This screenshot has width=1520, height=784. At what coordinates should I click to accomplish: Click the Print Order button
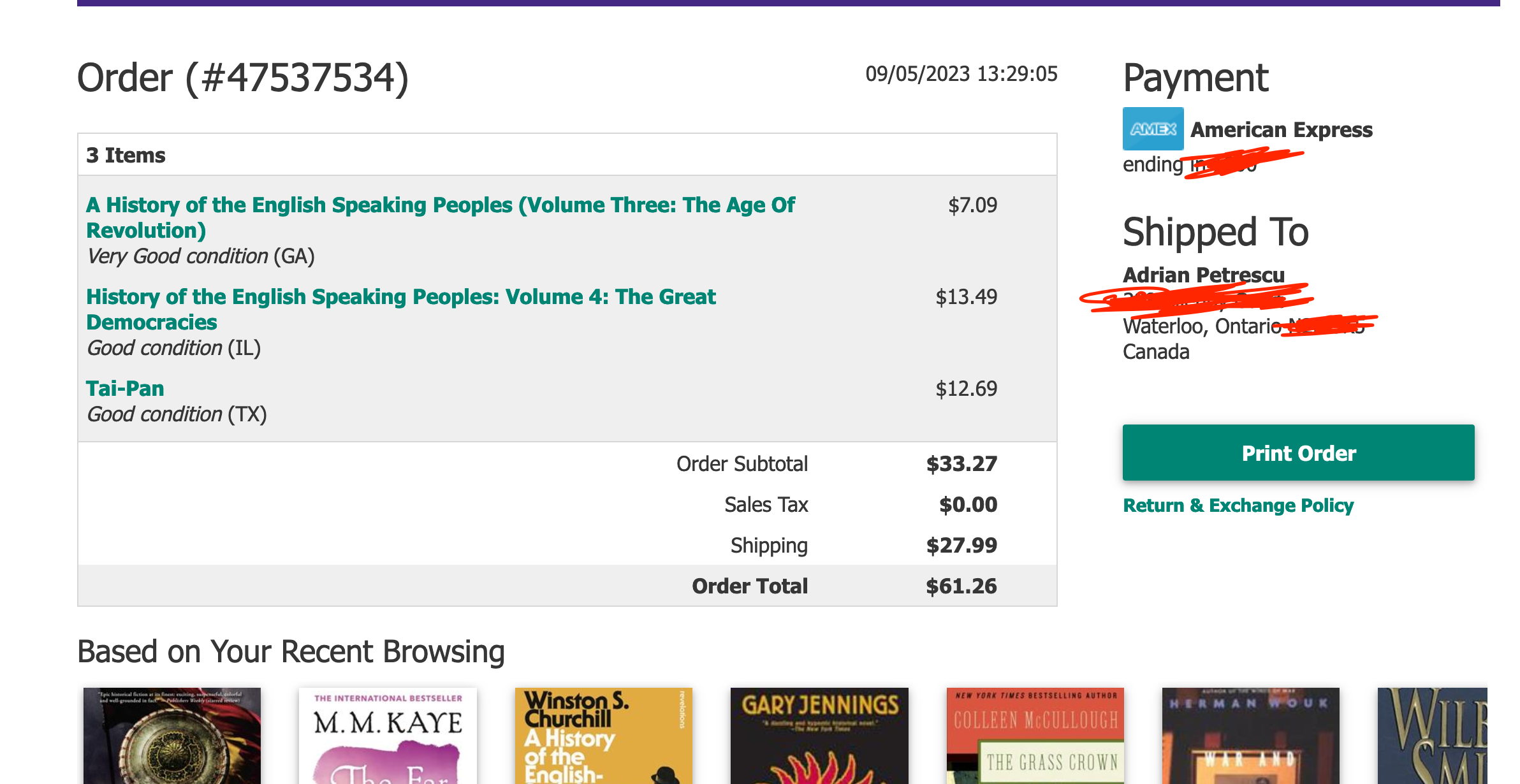pos(1298,453)
